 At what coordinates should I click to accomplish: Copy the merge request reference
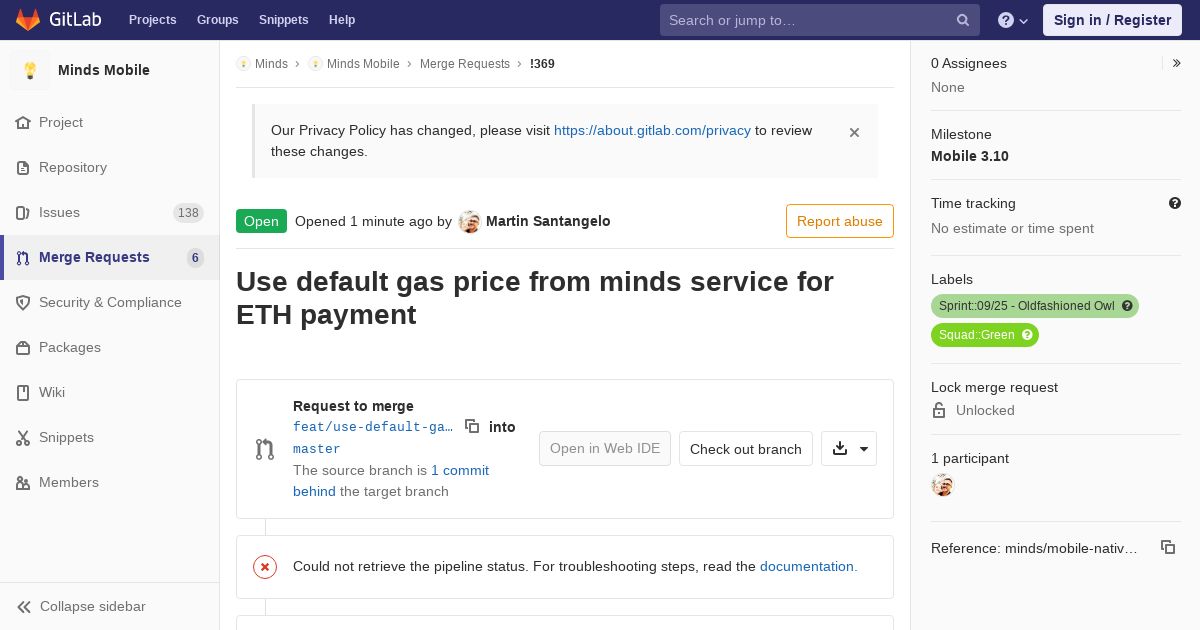tap(1167, 547)
